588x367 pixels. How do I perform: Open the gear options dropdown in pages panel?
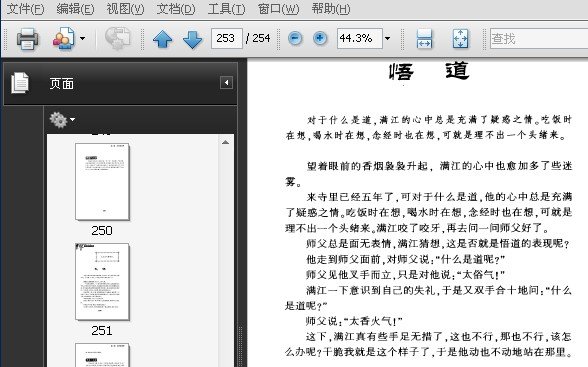tap(62, 120)
